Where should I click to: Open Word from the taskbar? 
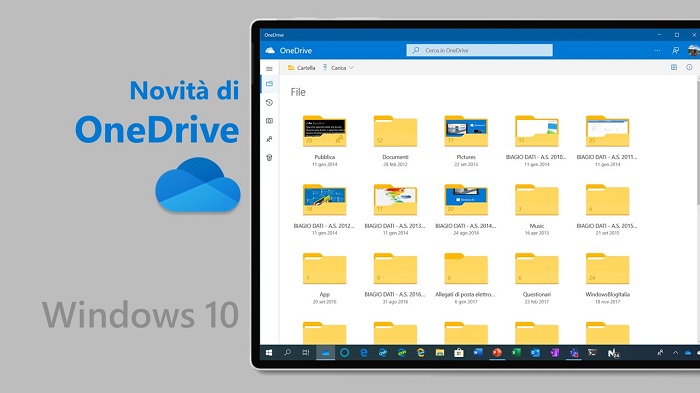coord(478,353)
